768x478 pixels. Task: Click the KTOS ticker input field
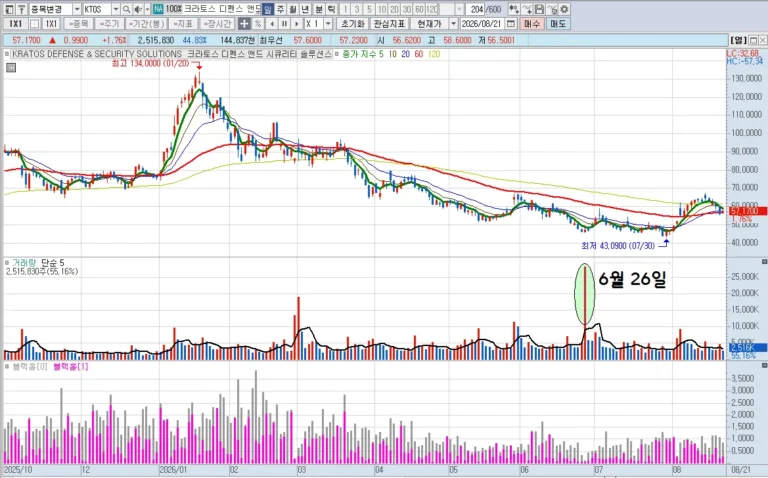click(97, 9)
